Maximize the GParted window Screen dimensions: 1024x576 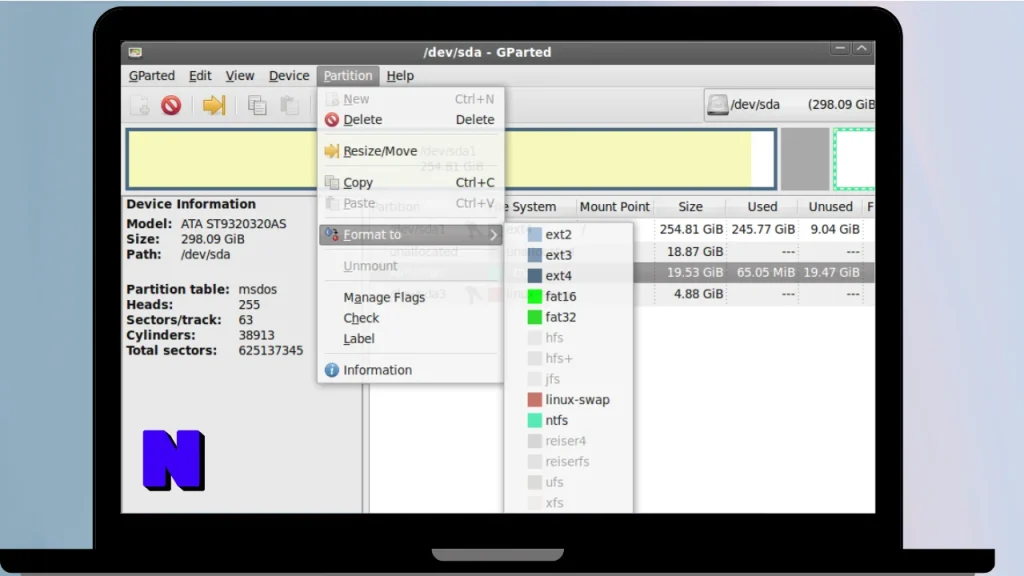click(862, 48)
